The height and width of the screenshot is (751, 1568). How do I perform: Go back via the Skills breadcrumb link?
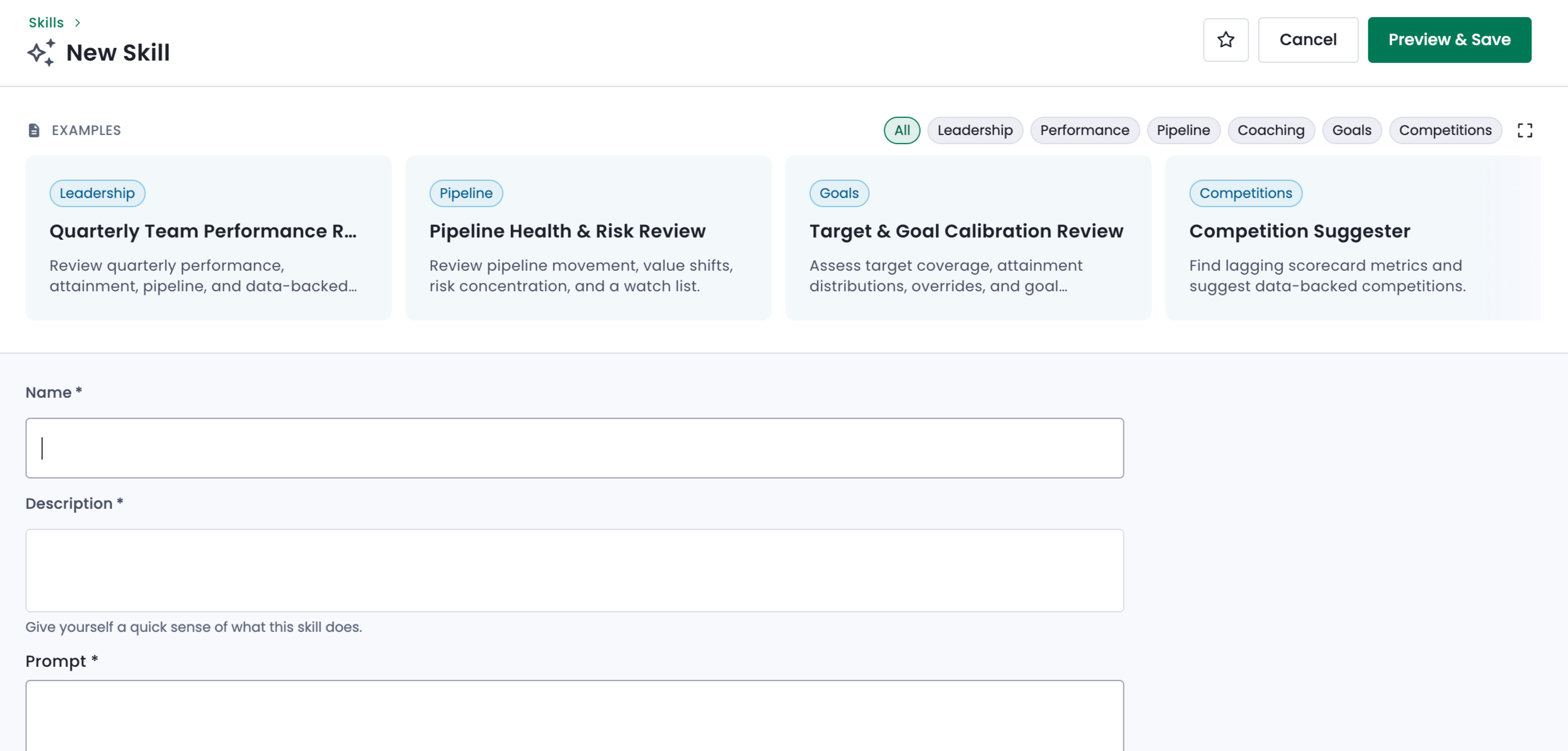[46, 22]
